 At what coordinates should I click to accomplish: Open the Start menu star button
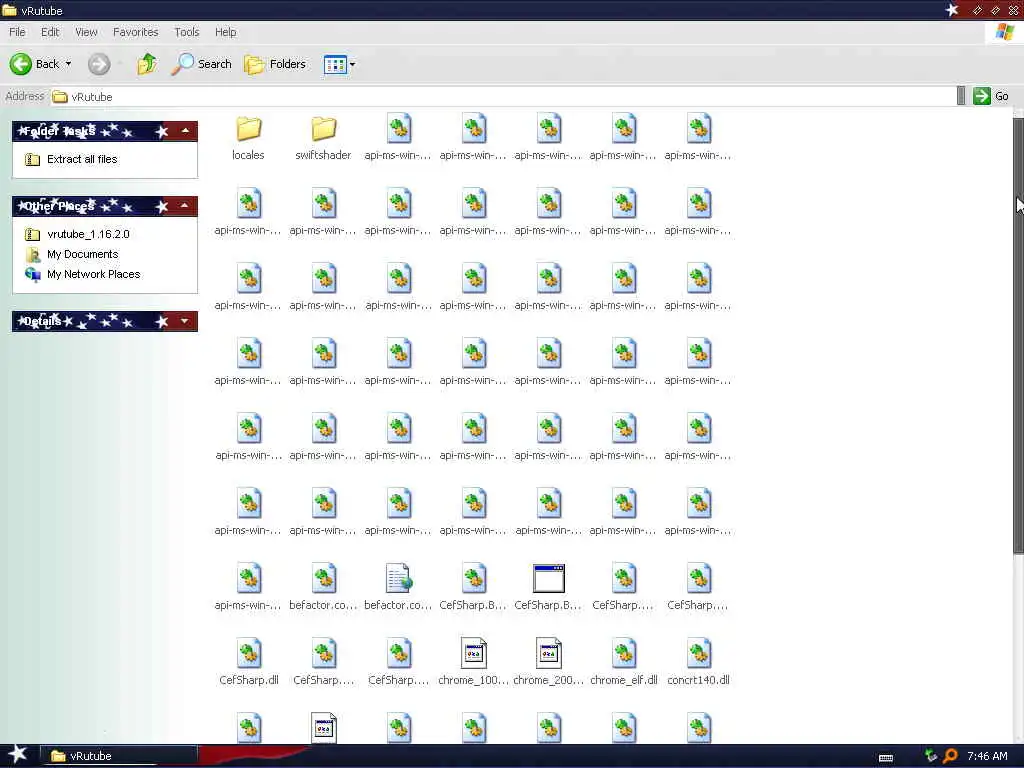click(18, 755)
